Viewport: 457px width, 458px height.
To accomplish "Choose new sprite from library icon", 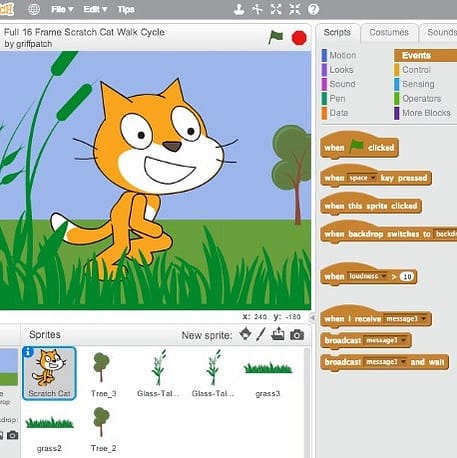I will 246,334.
